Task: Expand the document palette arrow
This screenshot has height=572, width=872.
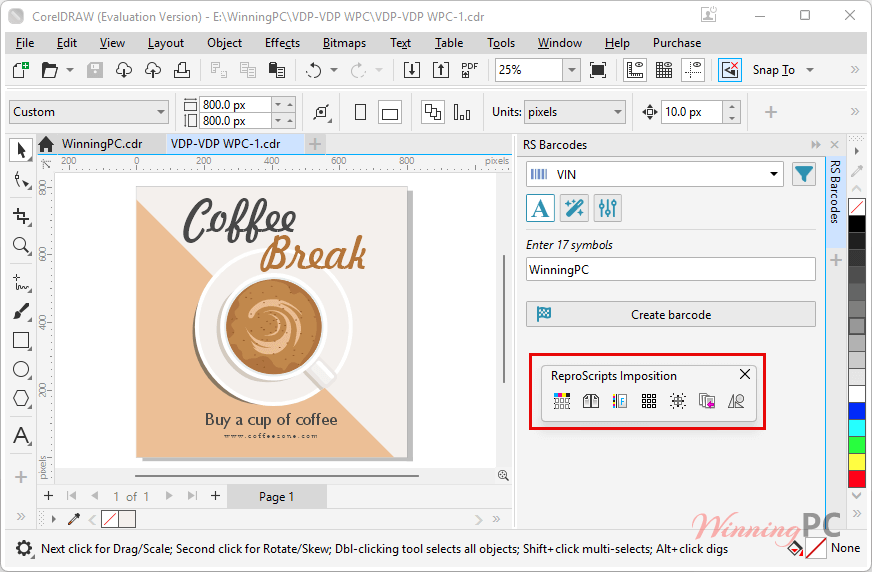Action: (x=53, y=519)
